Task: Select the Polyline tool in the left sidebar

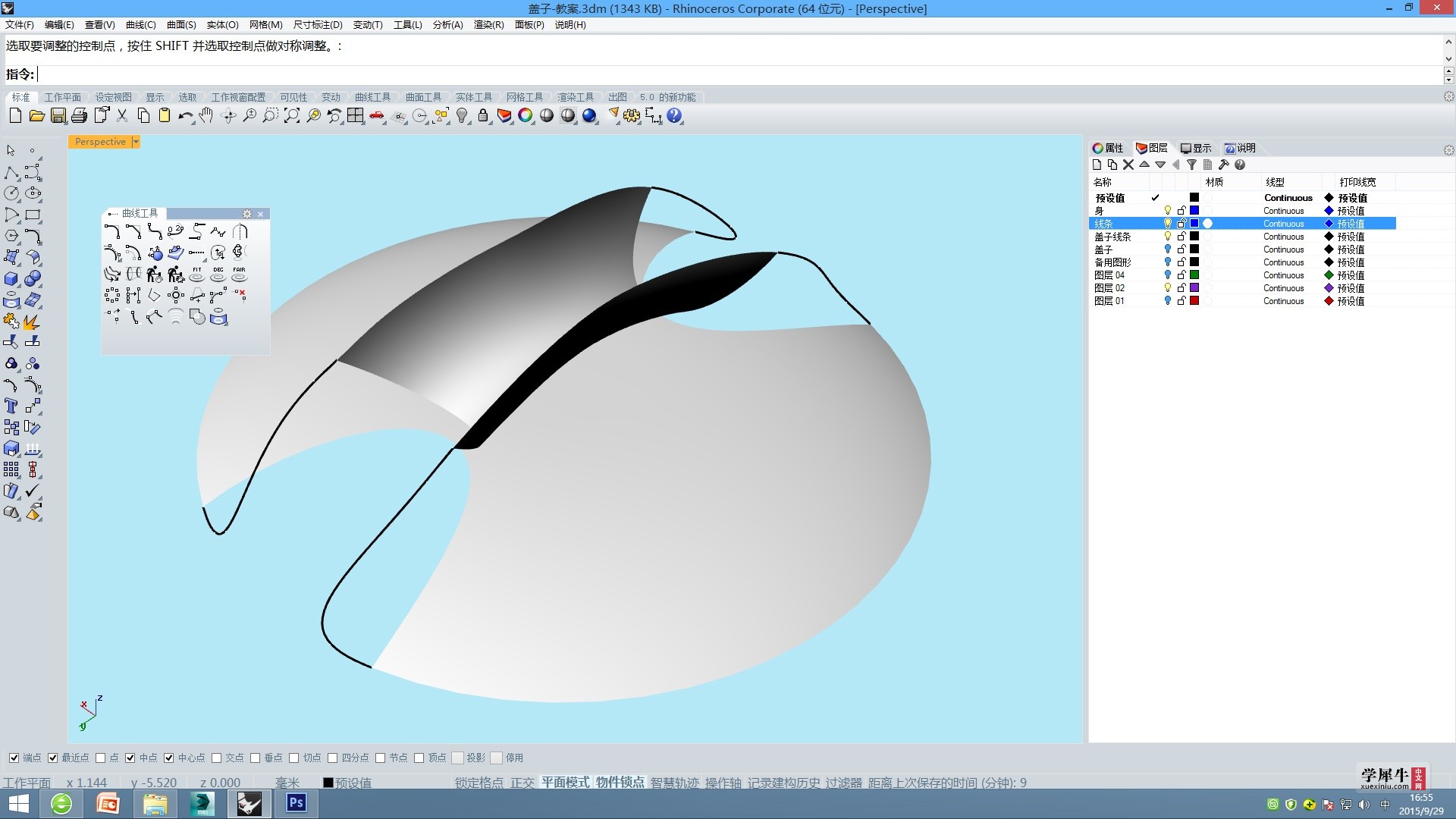Action: coord(11,172)
